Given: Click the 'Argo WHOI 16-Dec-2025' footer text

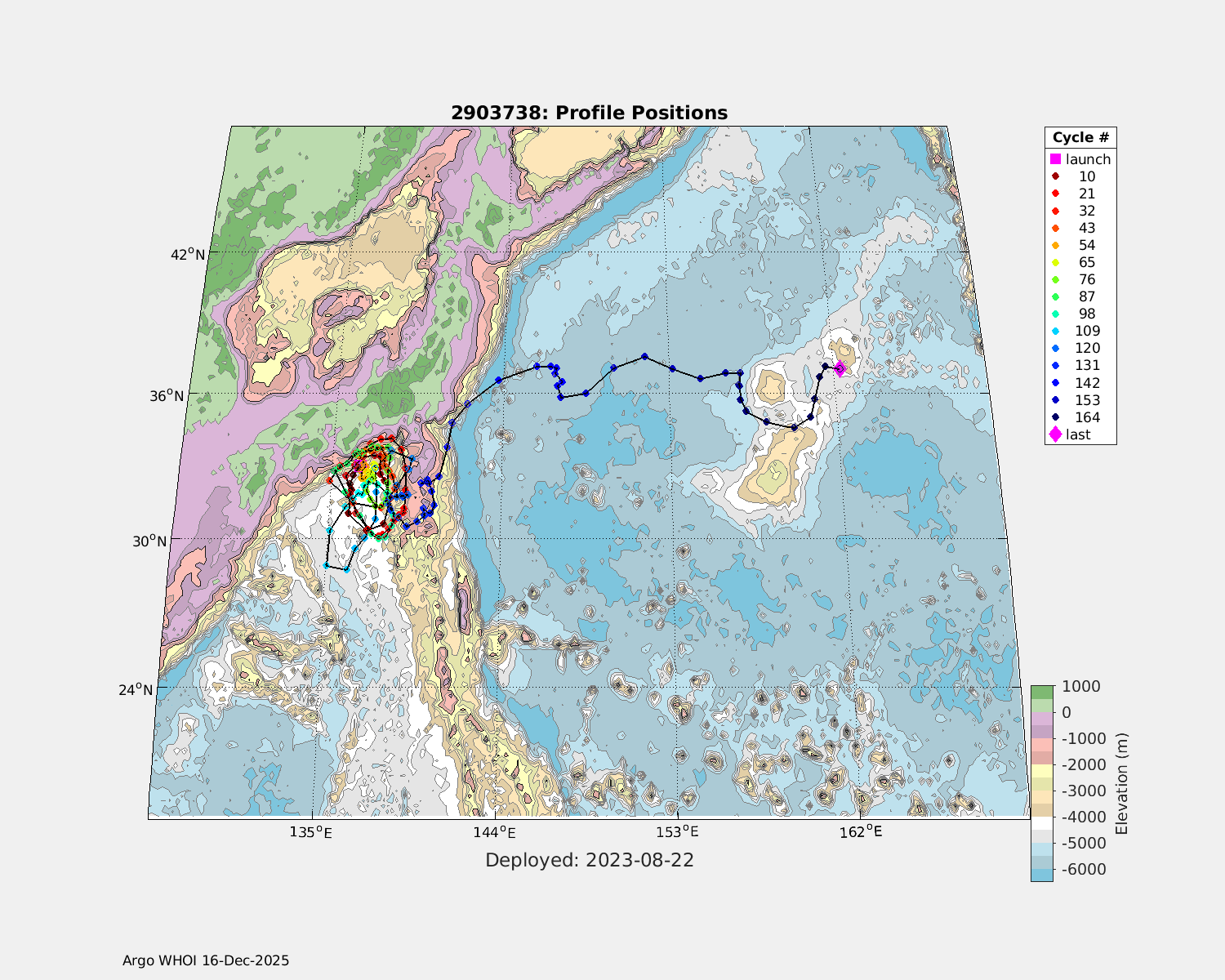Looking at the screenshot, I should point(206,960).
